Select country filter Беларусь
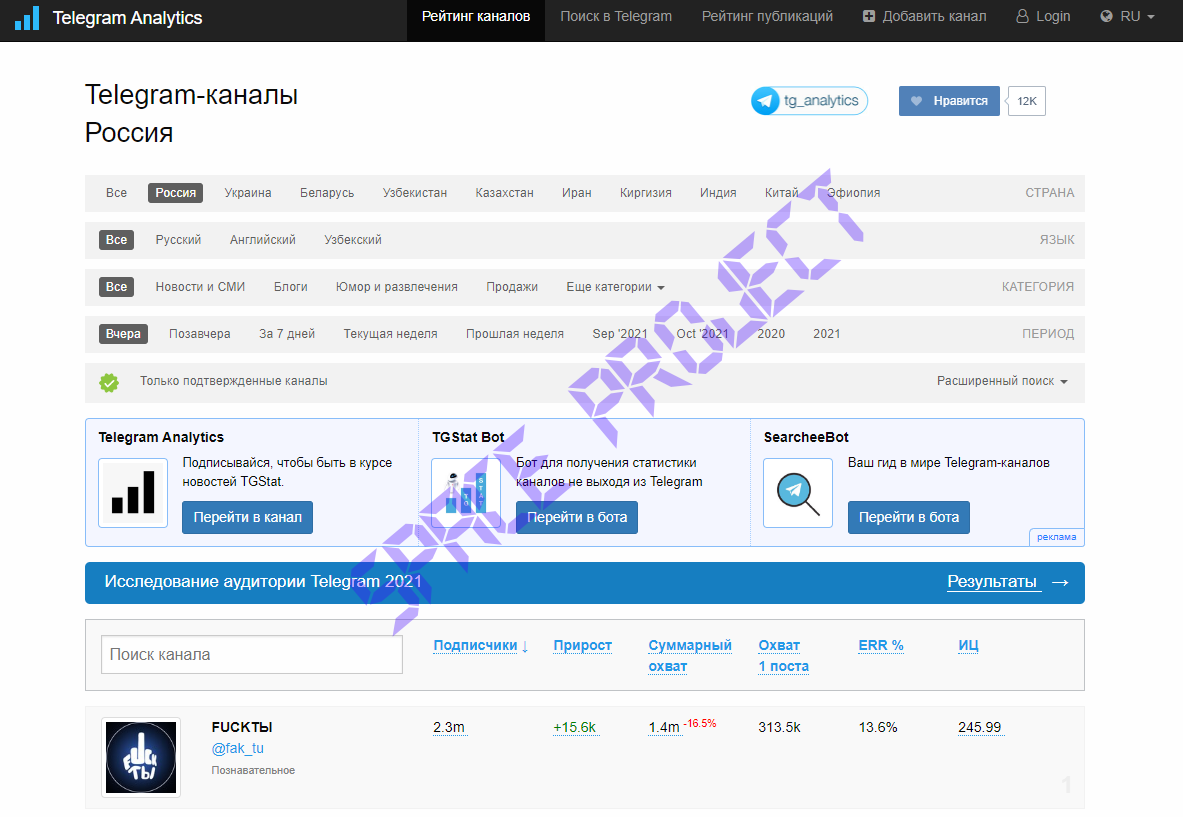Viewport: 1183px width, 817px height. (327, 193)
